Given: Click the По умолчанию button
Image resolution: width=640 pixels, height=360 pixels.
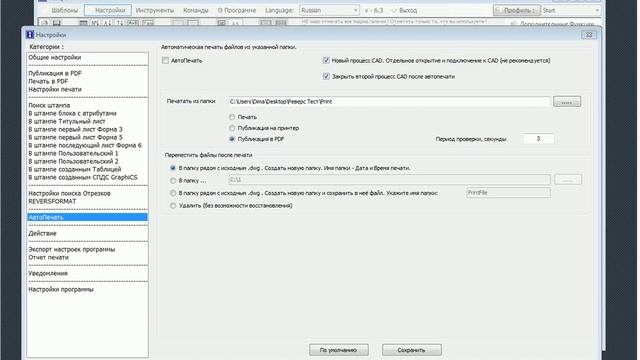Looking at the screenshot, I should [339, 350].
